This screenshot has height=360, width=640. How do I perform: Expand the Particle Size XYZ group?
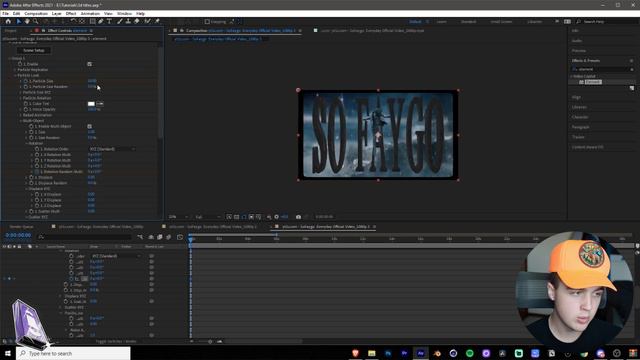[x=20, y=93]
